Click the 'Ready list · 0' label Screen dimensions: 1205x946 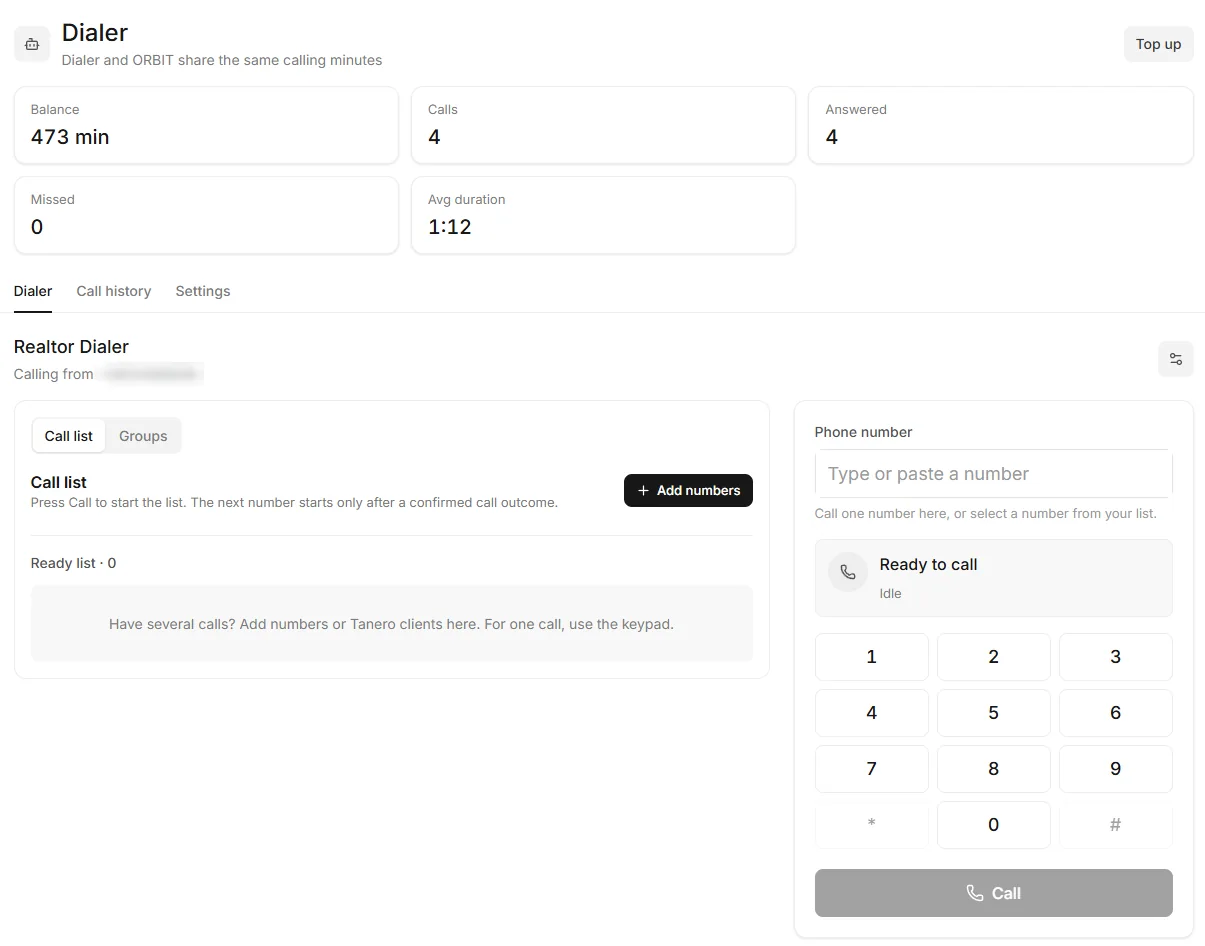click(x=73, y=563)
